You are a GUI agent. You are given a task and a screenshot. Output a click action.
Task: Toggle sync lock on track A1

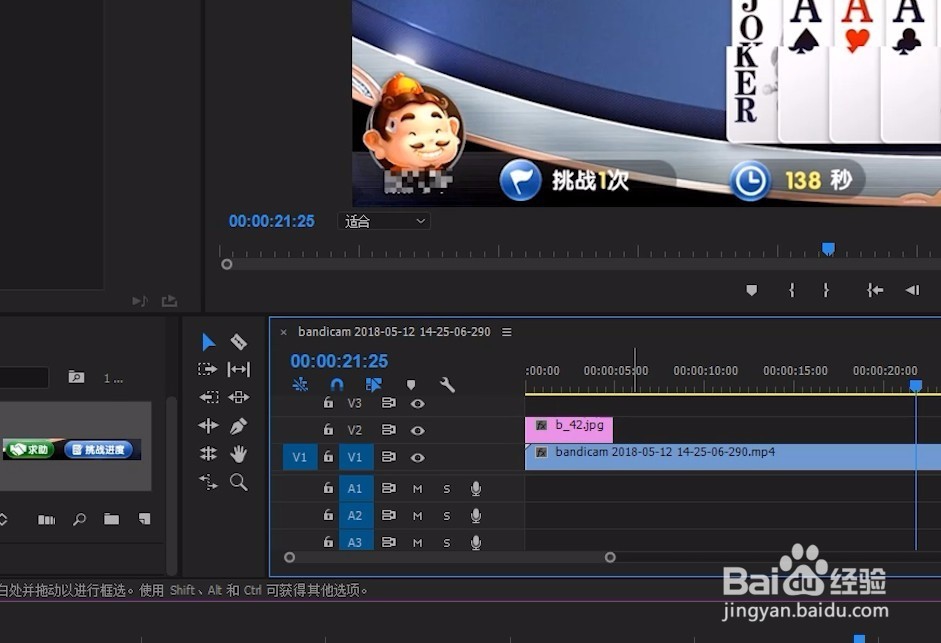click(x=389, y=488)
